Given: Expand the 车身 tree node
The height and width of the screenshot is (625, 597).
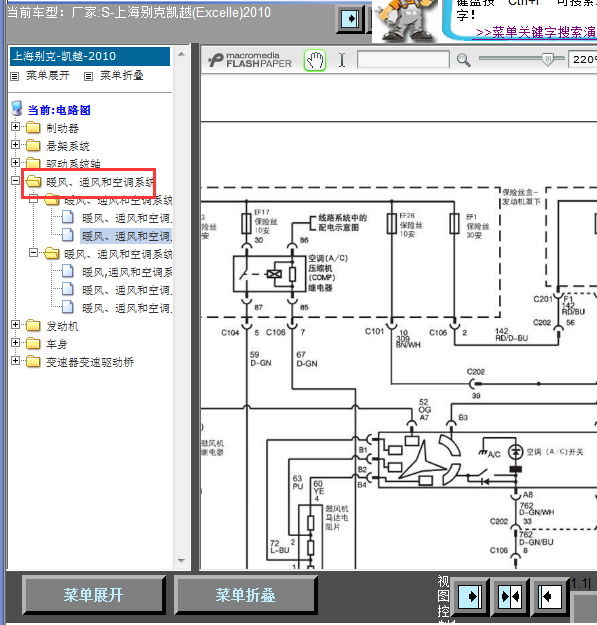Looking at the screenshot, I should pyautogui.click(x=15, y=343).
